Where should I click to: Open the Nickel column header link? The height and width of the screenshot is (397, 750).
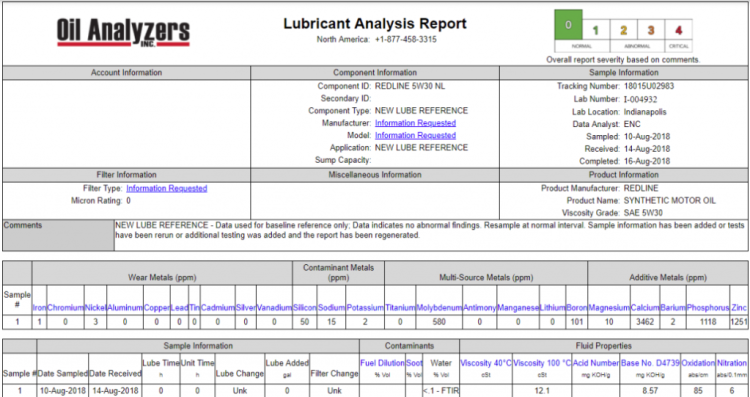(95, 308)
